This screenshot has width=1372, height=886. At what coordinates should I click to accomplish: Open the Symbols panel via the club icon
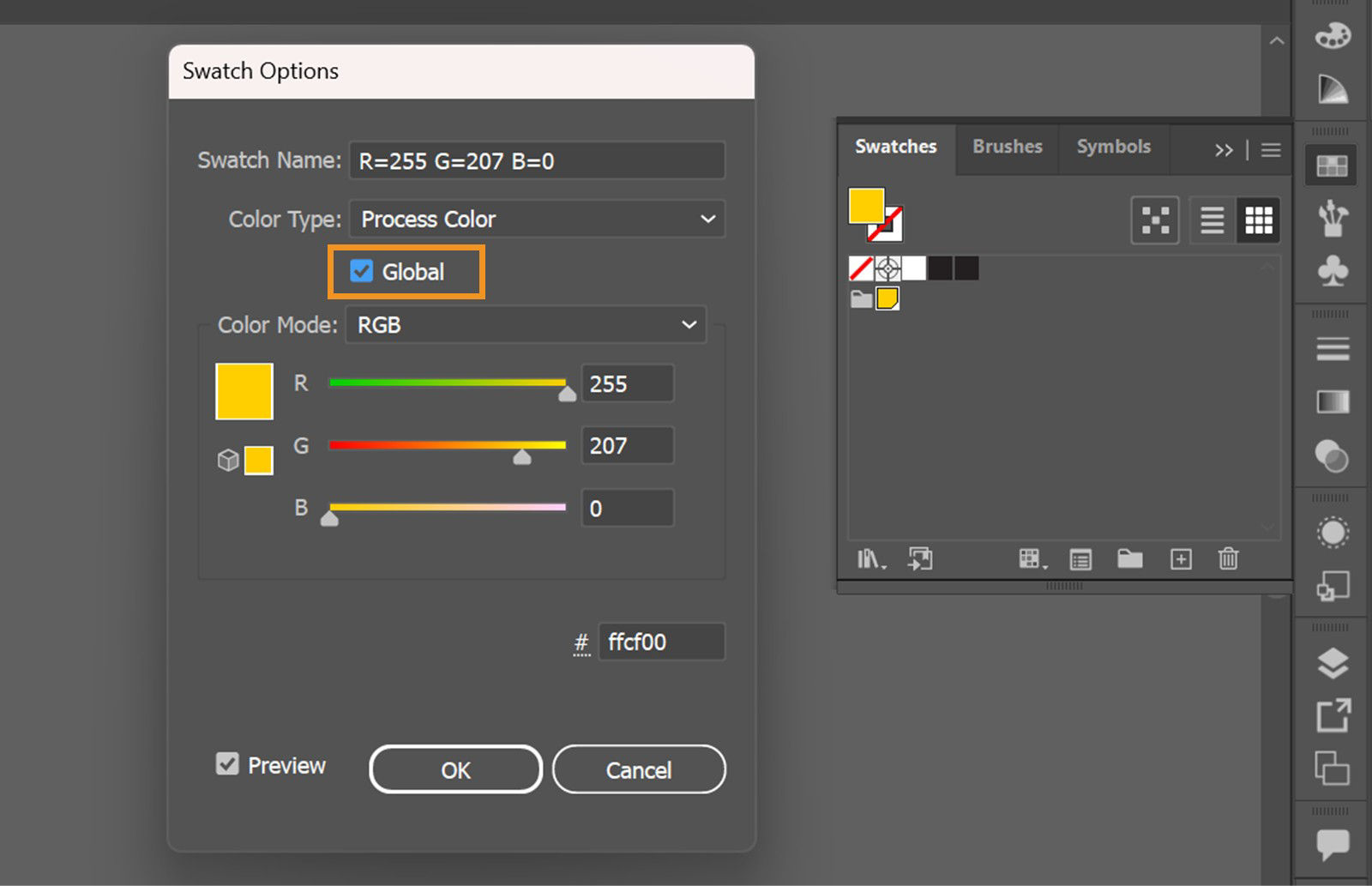pos(1332,272)
